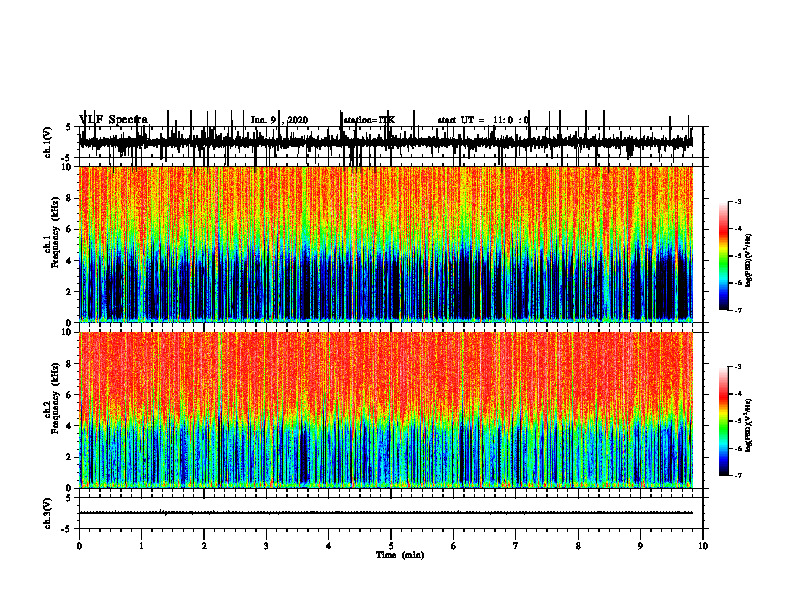Click the '0' tick on the time axis

click(79, 546)
